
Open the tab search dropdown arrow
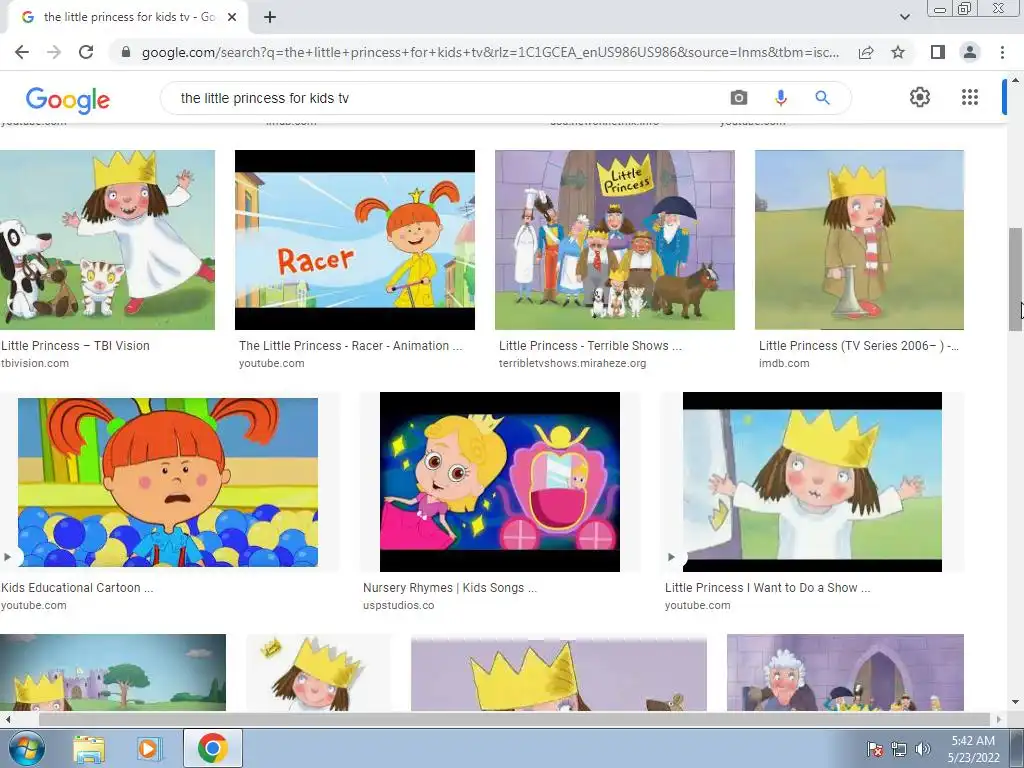(904, 17)
